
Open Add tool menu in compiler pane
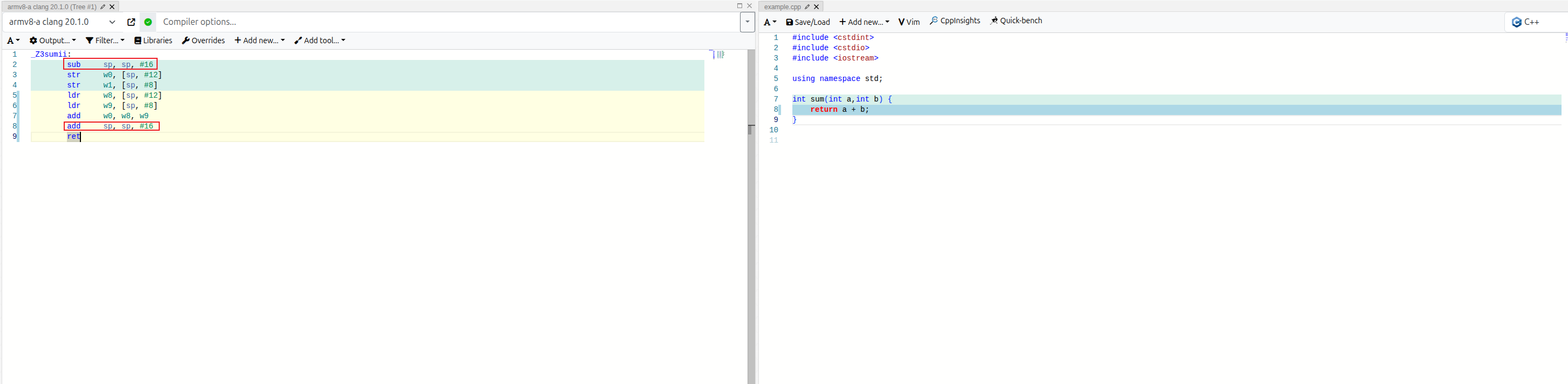tap(320, 40)
